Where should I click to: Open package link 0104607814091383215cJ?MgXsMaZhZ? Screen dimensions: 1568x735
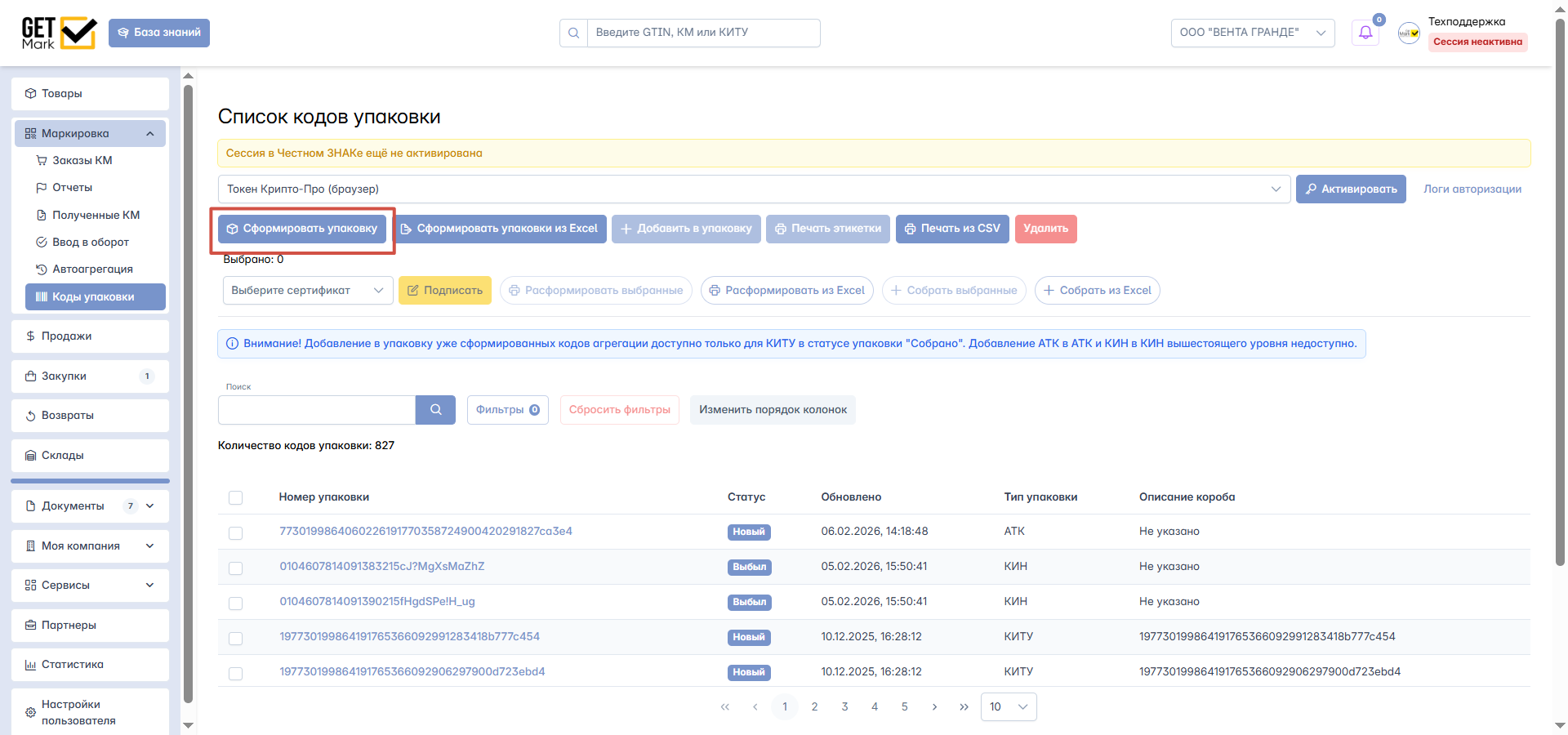point(382,567)
